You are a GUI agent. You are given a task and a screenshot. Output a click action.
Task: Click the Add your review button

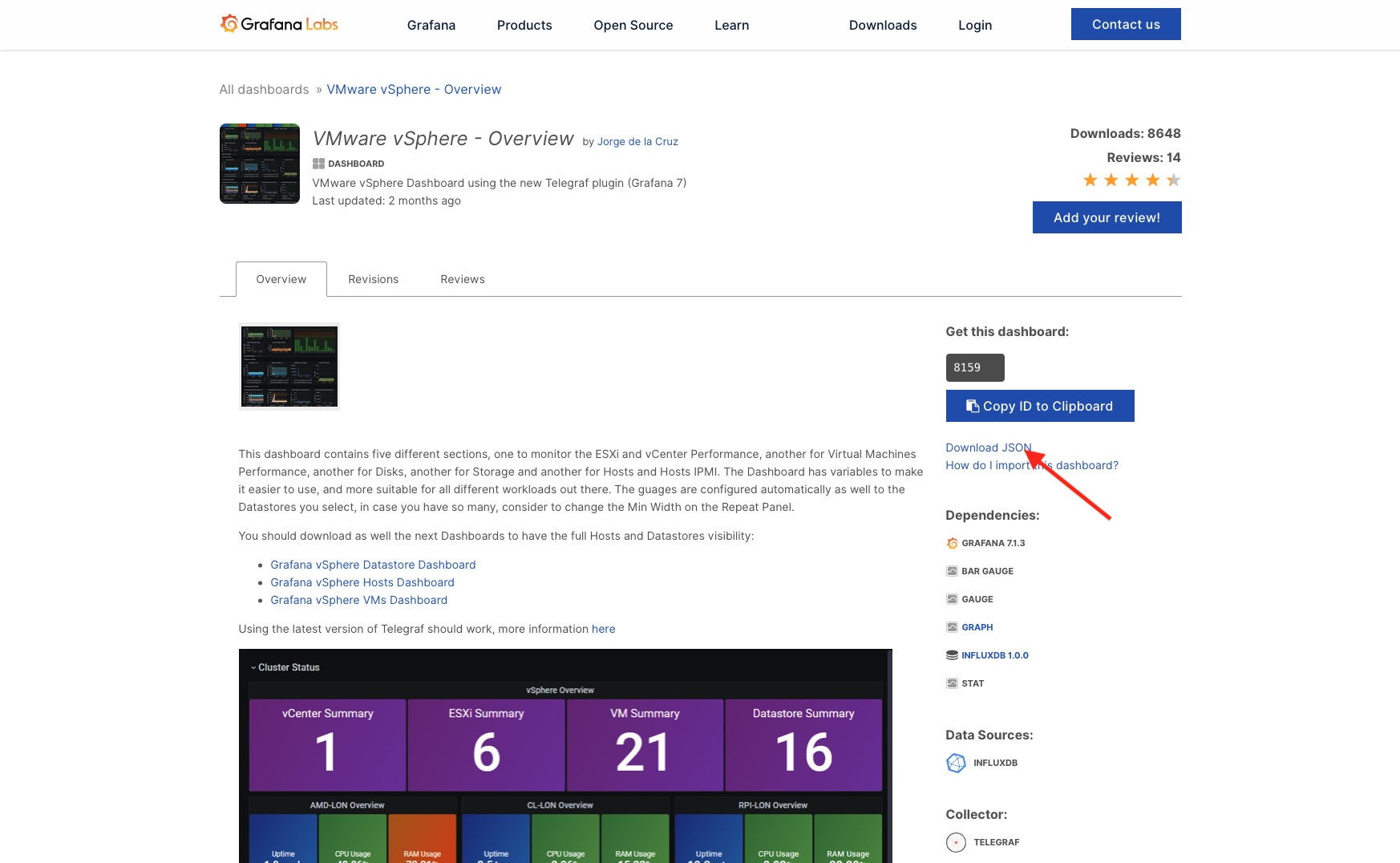pyautogui.click(x=1107, y=217)
